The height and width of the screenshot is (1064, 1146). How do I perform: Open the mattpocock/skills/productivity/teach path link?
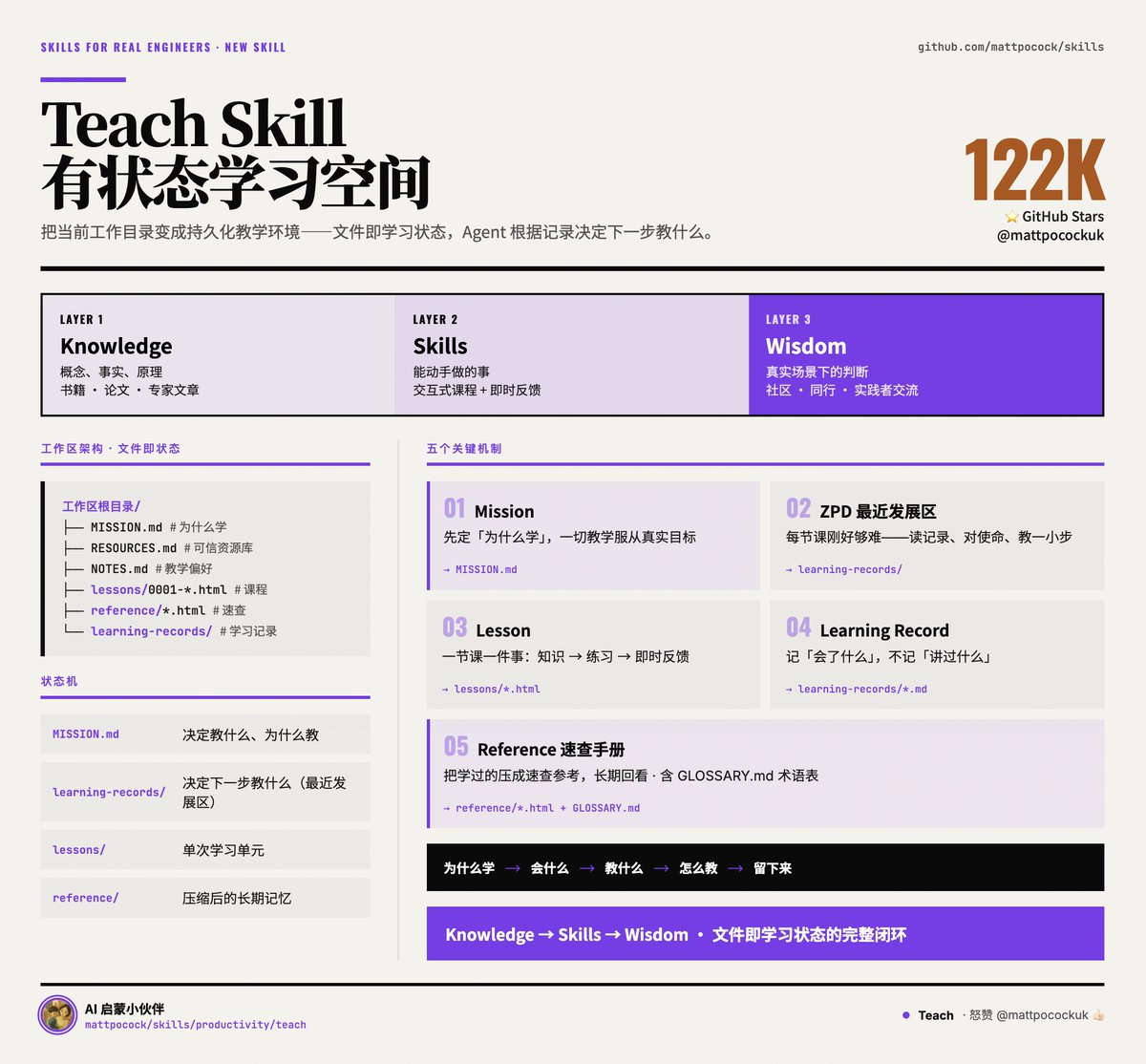pos(196,1025)
